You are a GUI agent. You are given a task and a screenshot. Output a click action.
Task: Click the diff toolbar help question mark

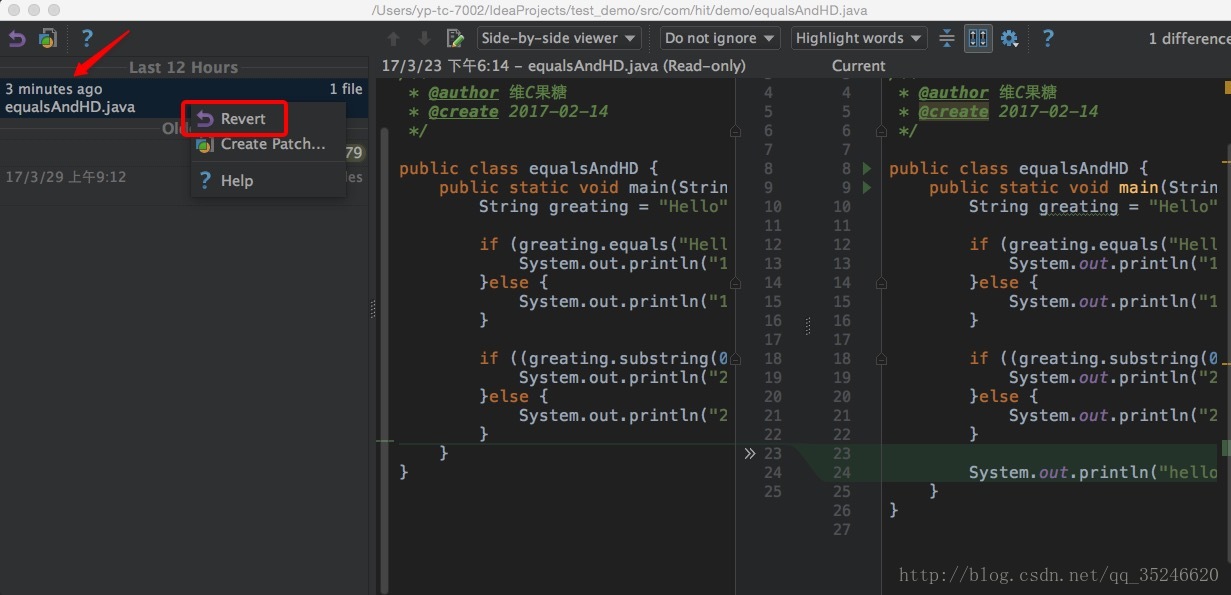coord(1047,38)
